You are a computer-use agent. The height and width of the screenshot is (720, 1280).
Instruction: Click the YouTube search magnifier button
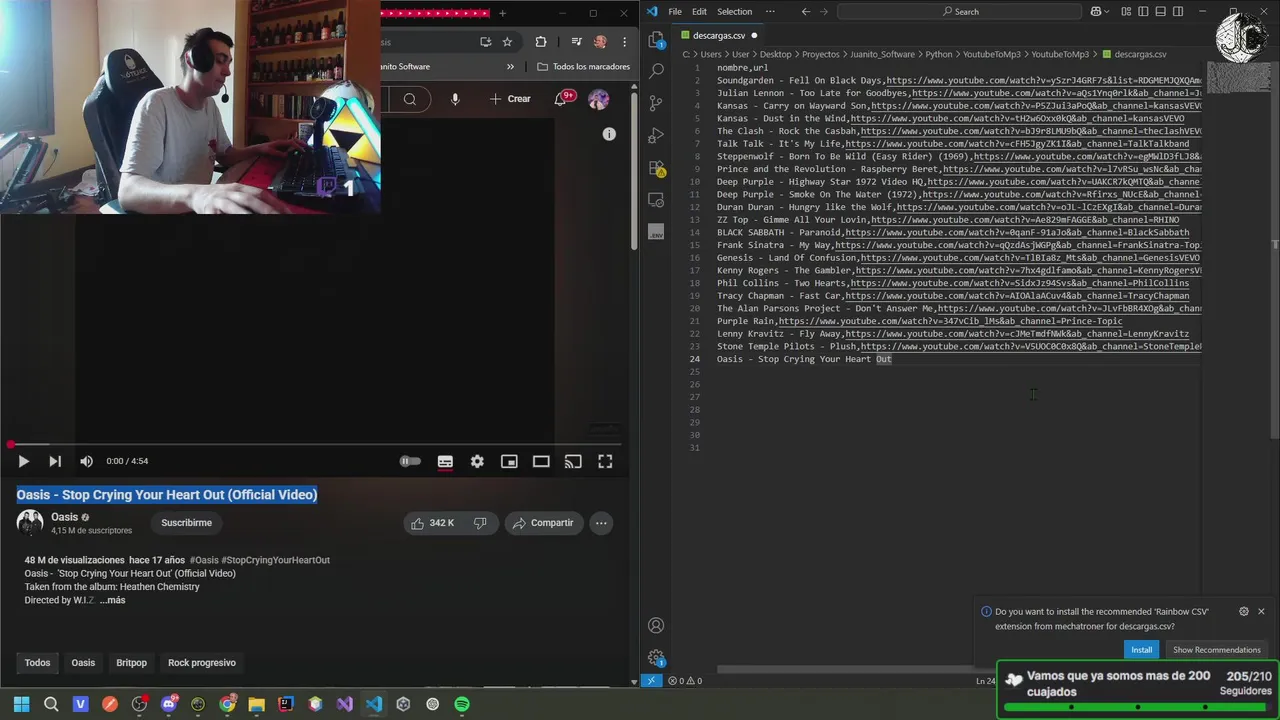pos(410,99)
